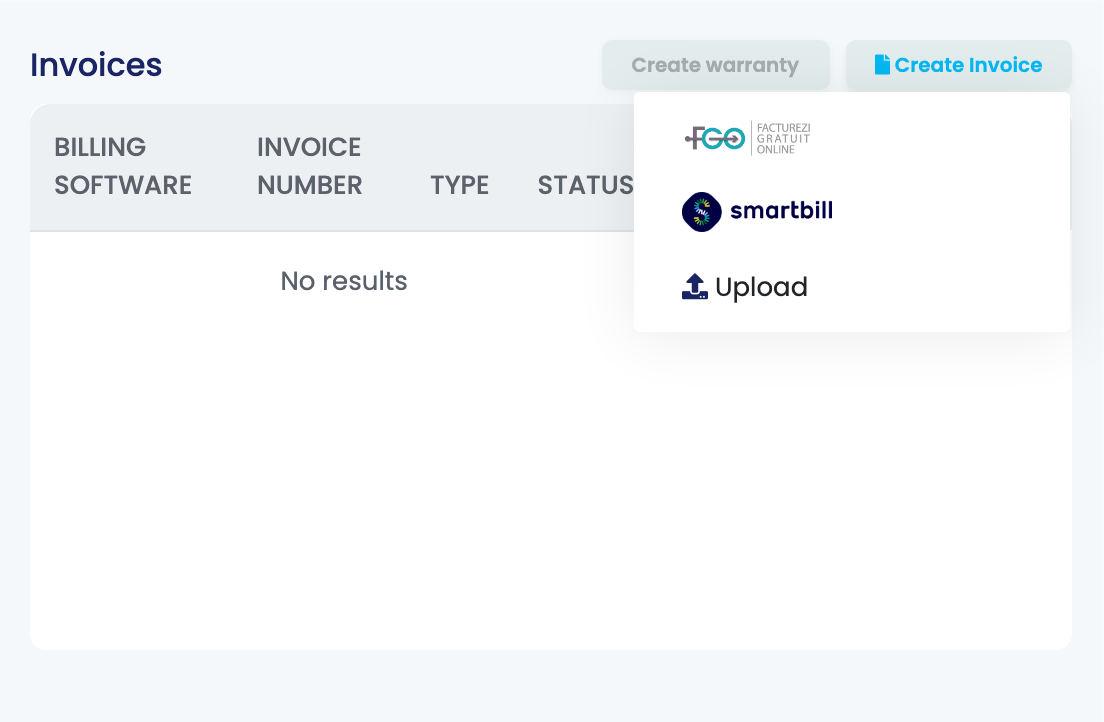Click the No results text
1104x722 pixels.
[344, 281]
